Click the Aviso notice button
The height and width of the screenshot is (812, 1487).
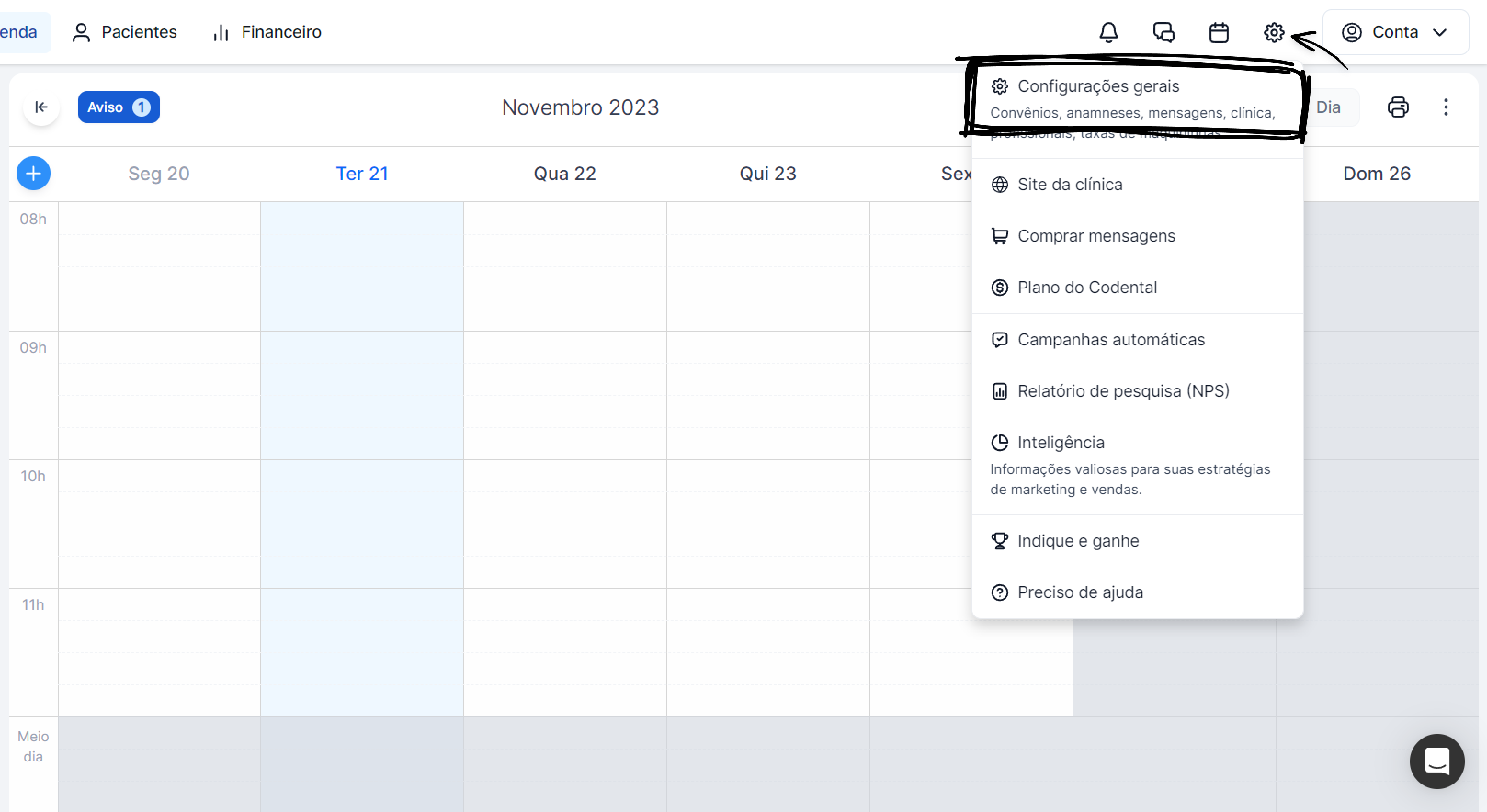pyautogui.click(x=119, y=107)
